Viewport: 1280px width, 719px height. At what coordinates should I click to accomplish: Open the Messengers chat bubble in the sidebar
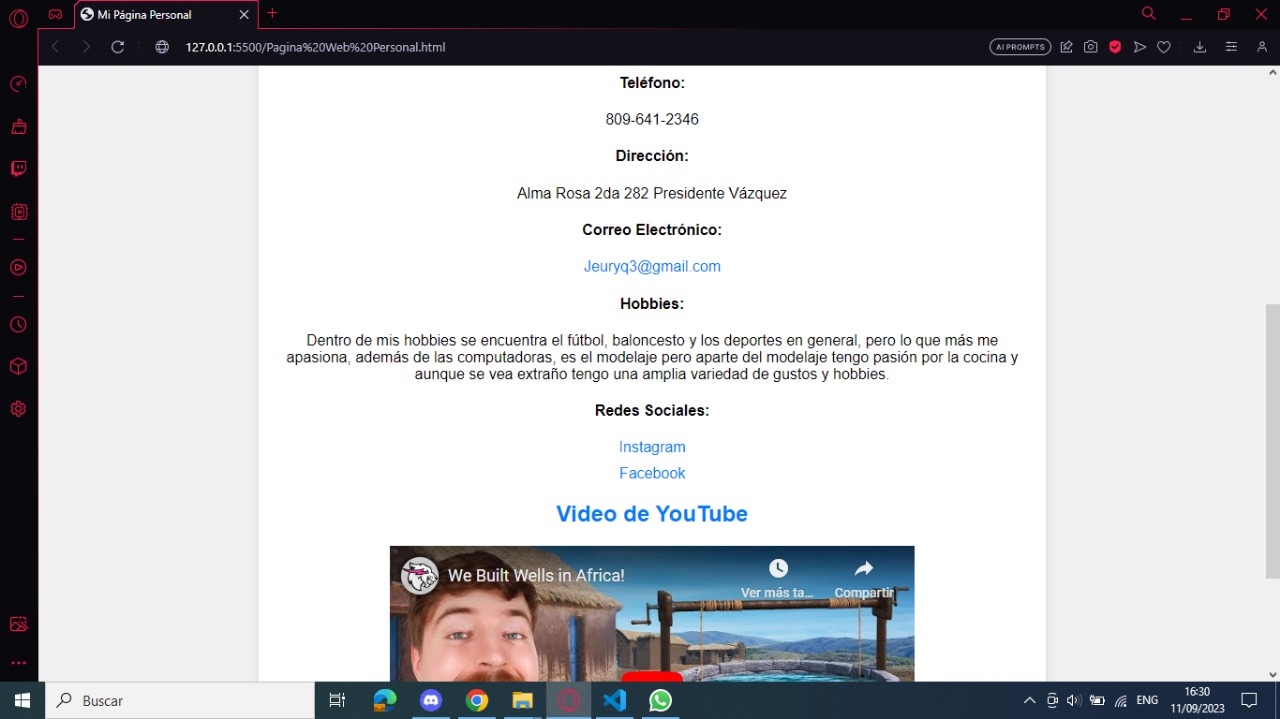click(18, 168)
